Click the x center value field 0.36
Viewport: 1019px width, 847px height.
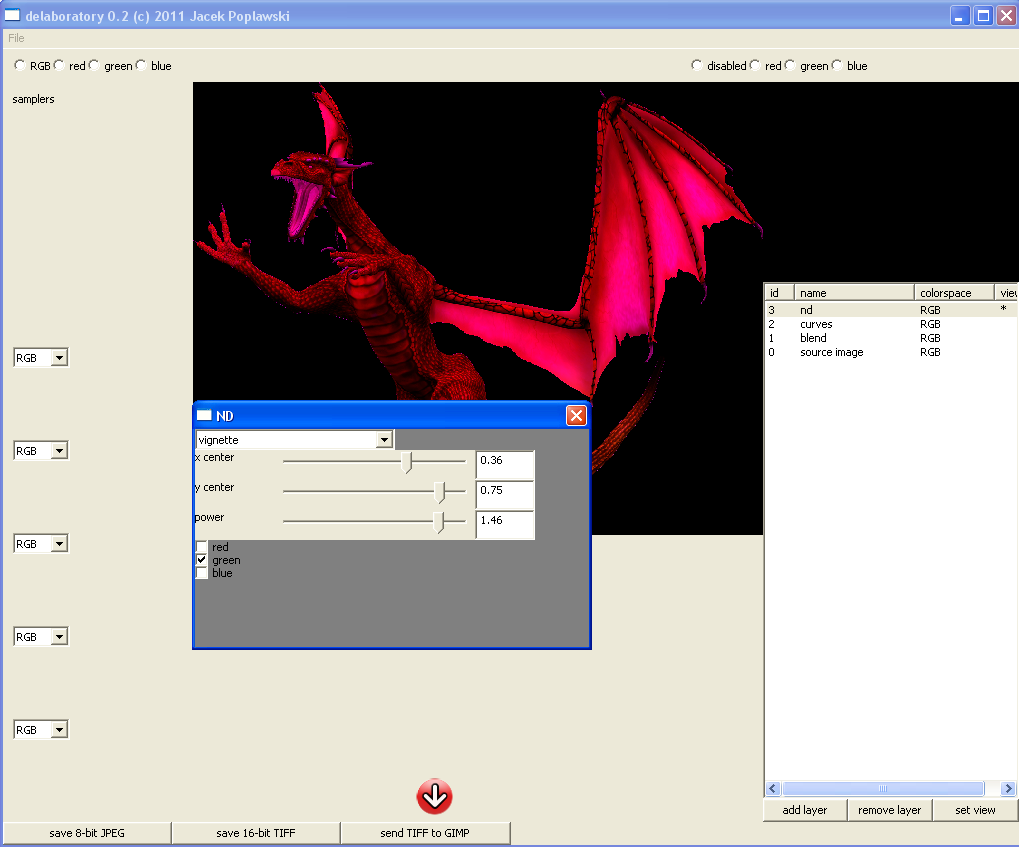[x=505, y=464]
